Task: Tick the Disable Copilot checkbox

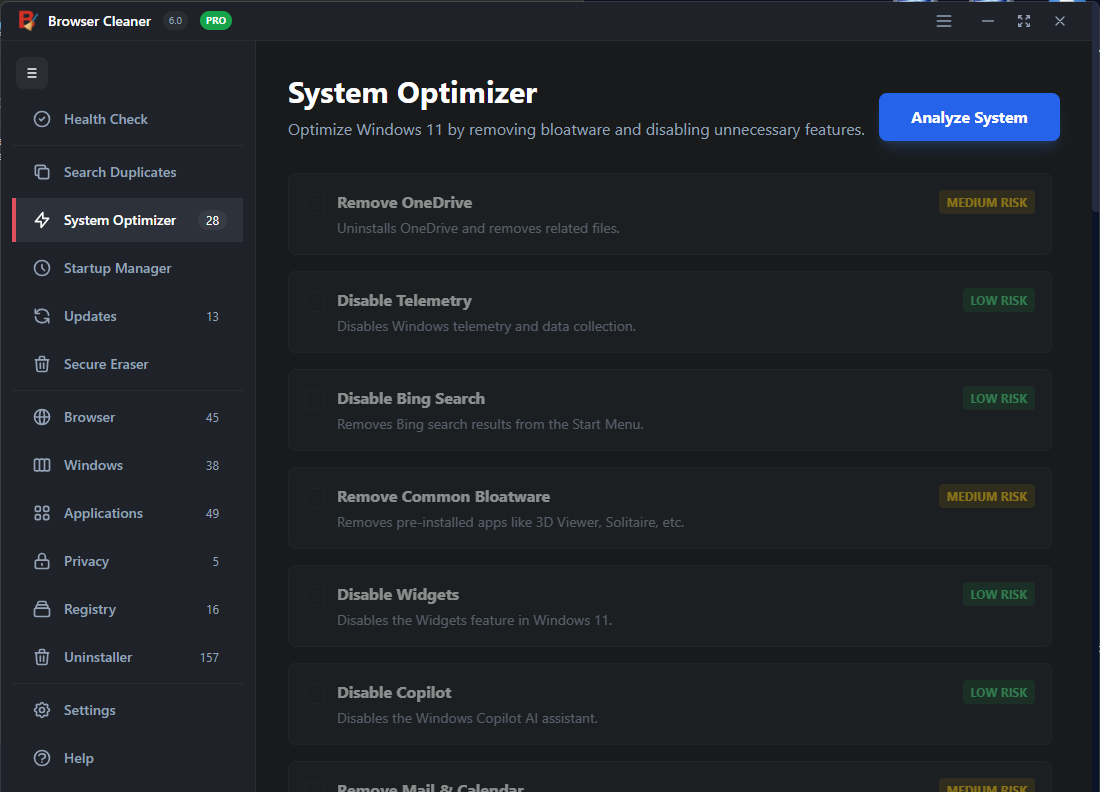Action: (x=314, y=693)
